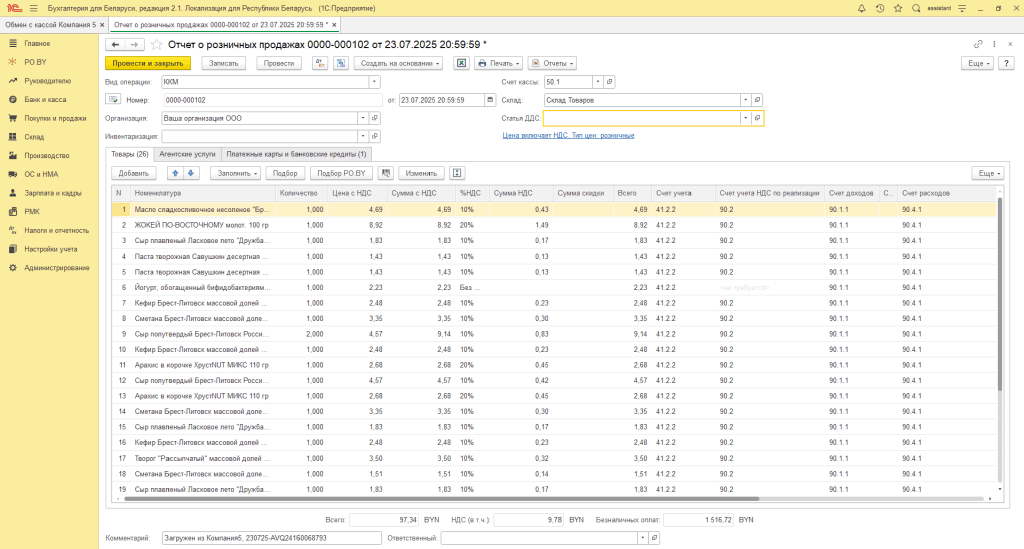Expand Статья ДДС dropdown arrow
The height and width of the screenshot is (549, 1024).
tap(745, 118)
